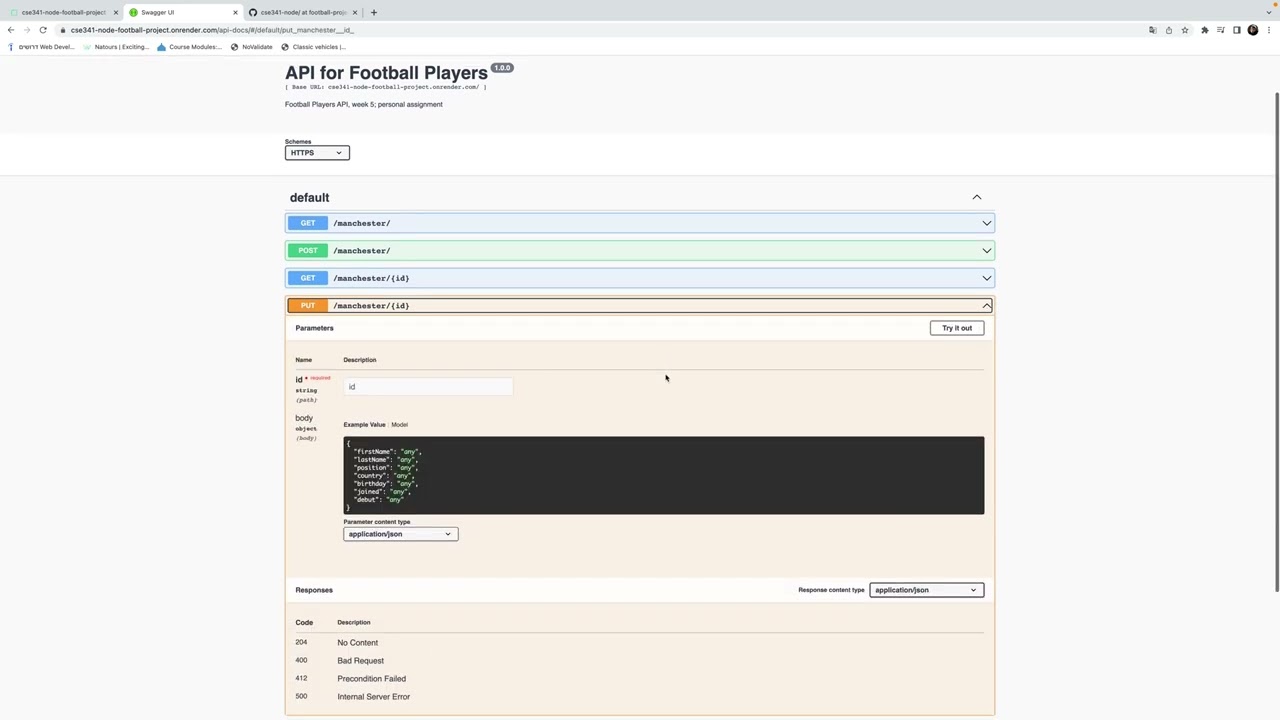Viewport: 1280px width, 720px height.
Task: Open the media controls icon
Action: pos(1221,30)
